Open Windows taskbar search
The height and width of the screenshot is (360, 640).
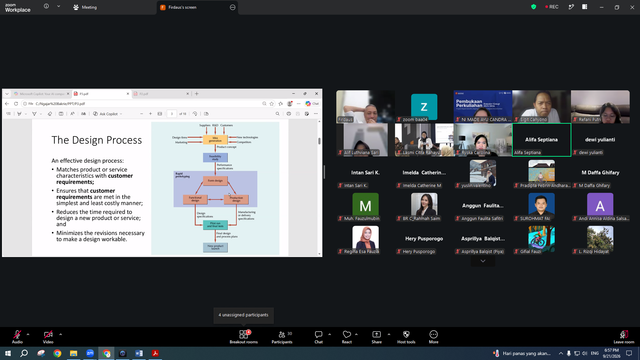24,353
